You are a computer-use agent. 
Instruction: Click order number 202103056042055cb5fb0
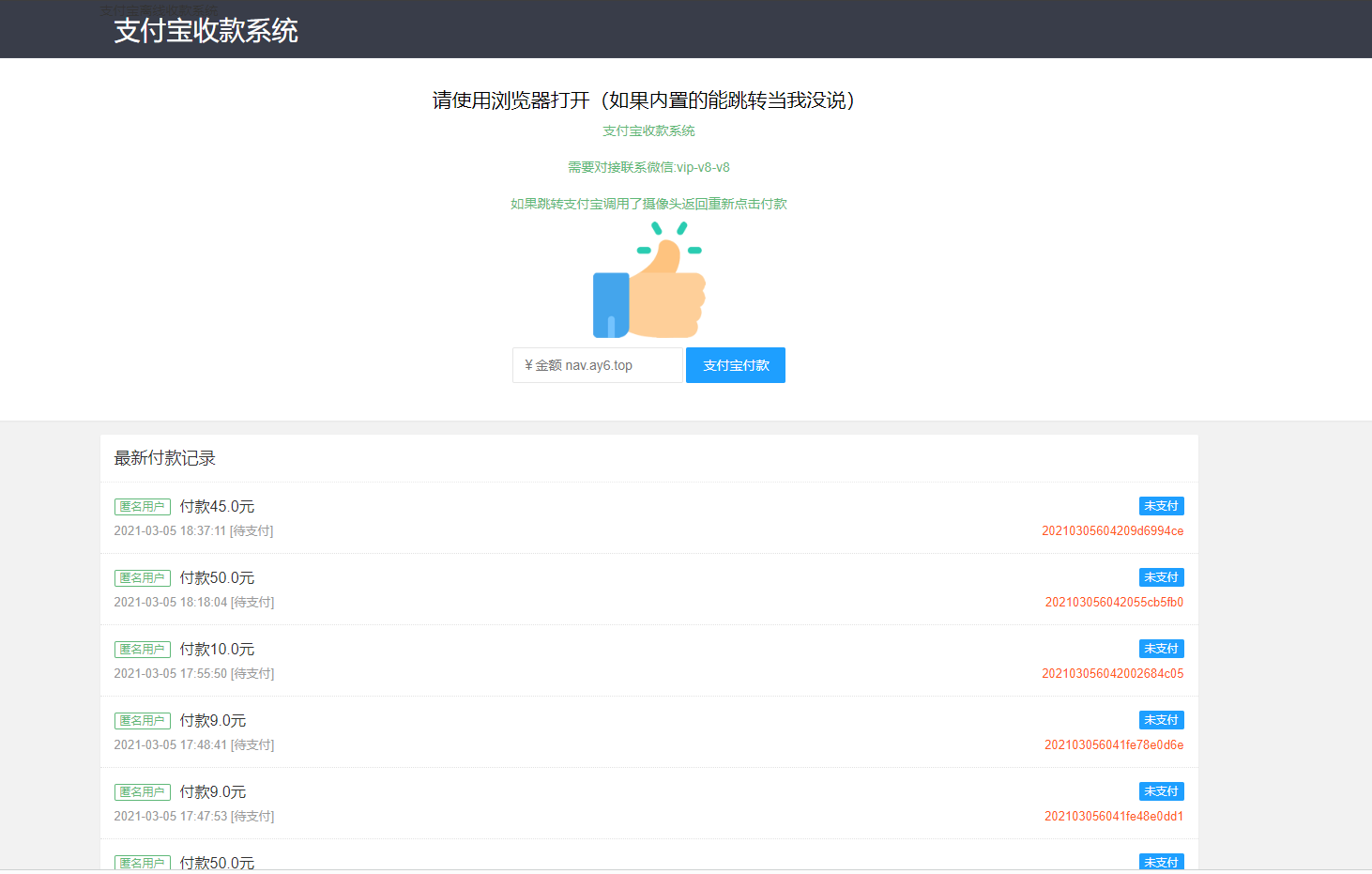[1115, 603]
